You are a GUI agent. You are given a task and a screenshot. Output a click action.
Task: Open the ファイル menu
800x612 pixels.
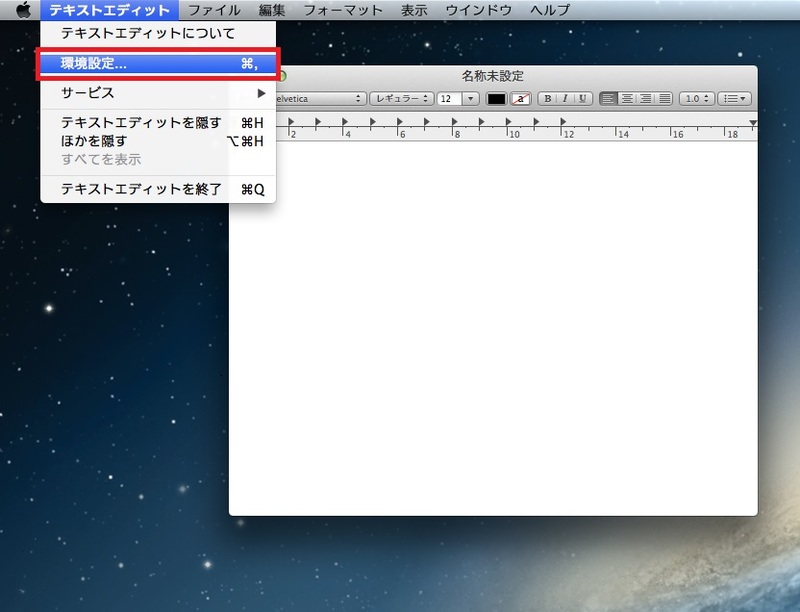[214, 10]
